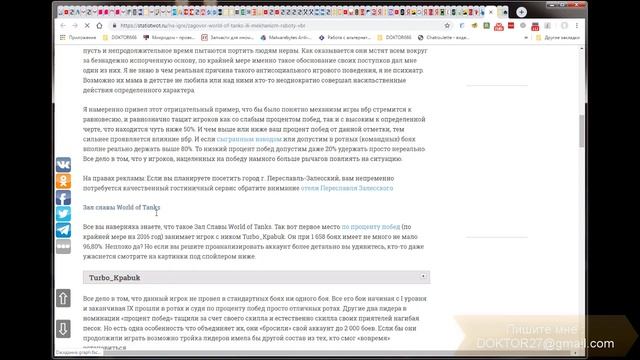The image size is (640, 360).
Task: Open the first DOKTOR666 bookmark folder
Action: click(x=120, y=38)
